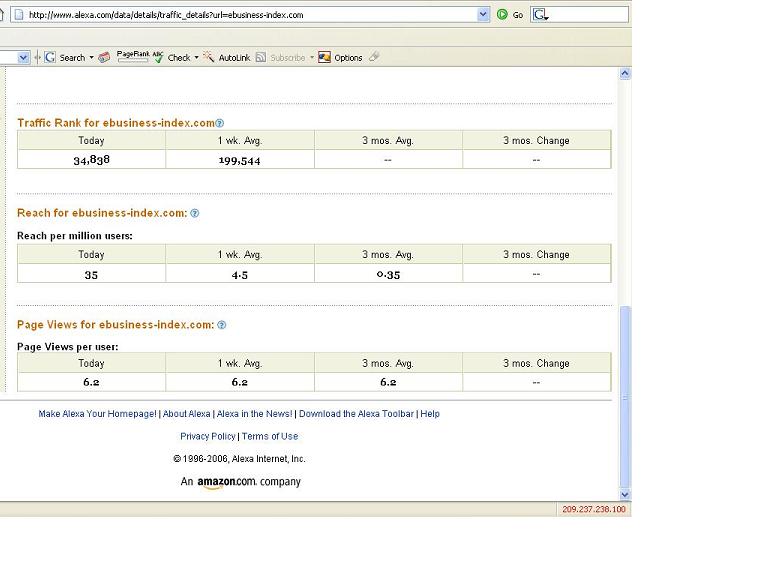Click the Options toolbar label
This screenshot has width=768, height=576.
point(348,58)
